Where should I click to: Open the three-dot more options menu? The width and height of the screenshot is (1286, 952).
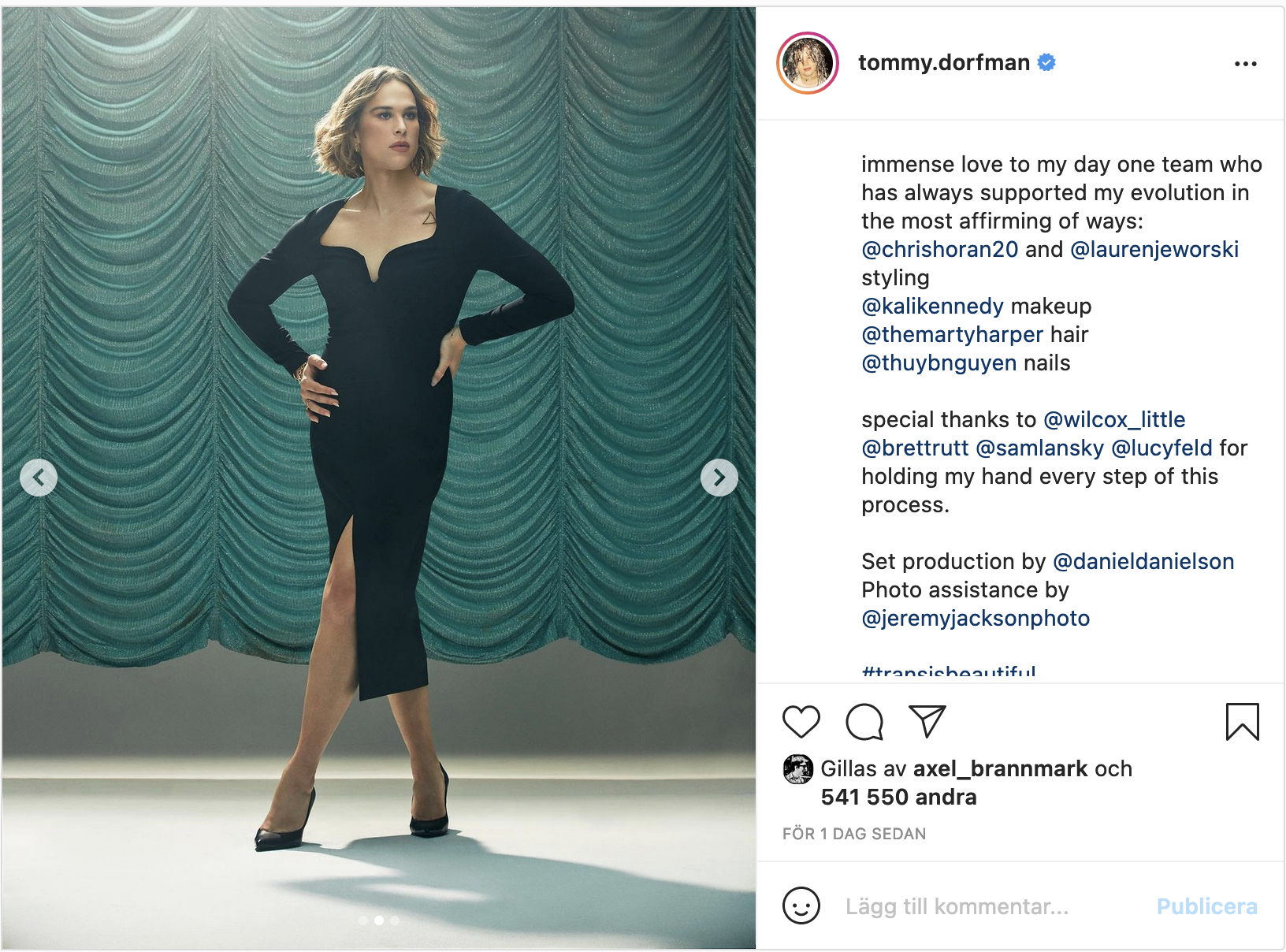click(1245, 64)
